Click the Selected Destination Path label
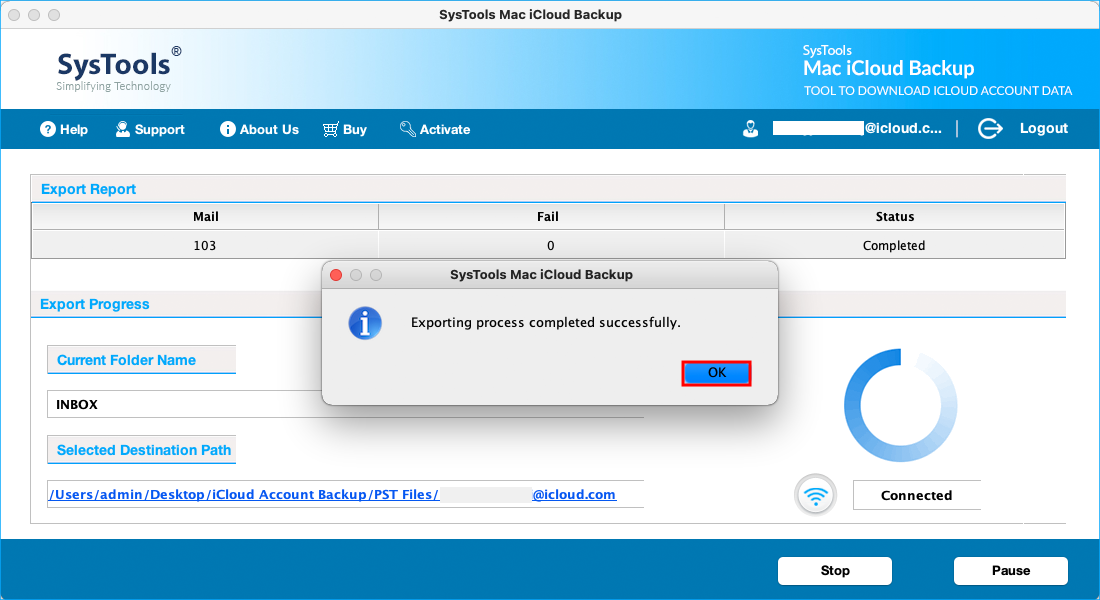Screen dimensions: 1100x600 pyautogui.click(x=144, y=451)
